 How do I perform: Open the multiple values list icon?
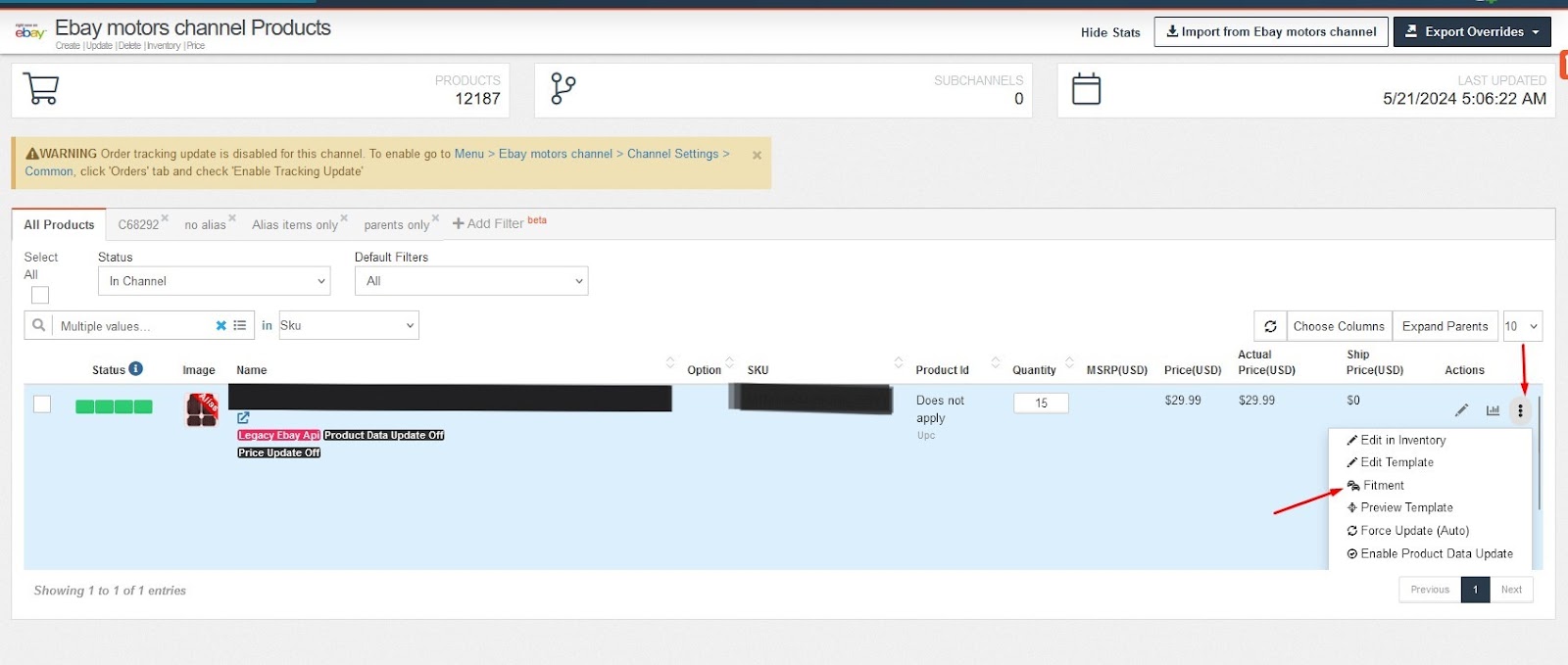240,326
